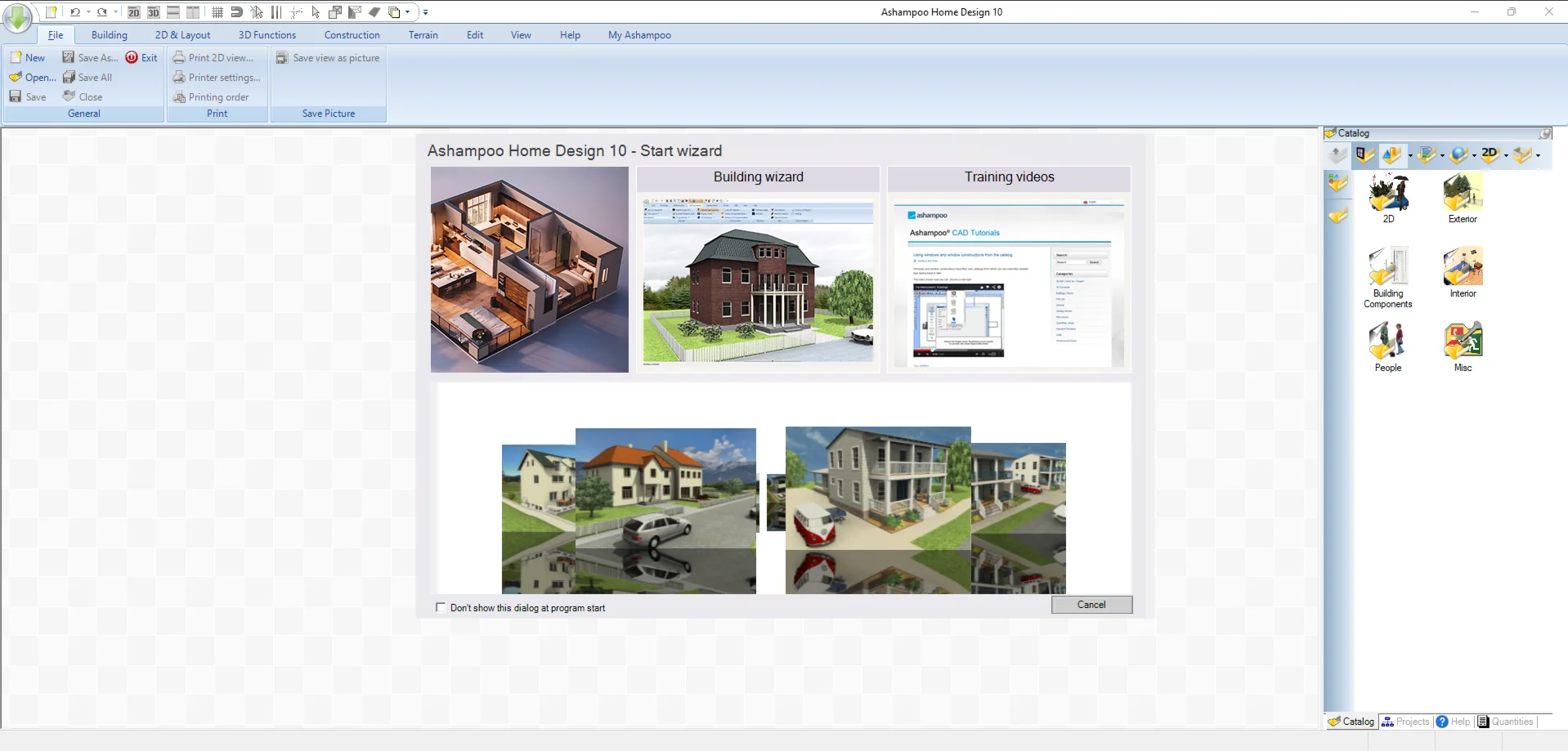The image size is (1568, 751).
Task: Click the vertical split view icon
Action: click(193, 12)
